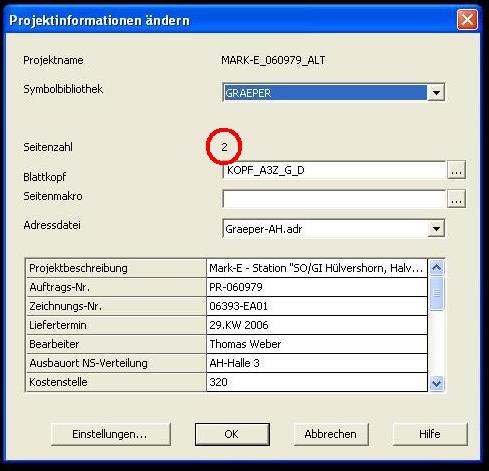Close the Projektinformationen ändern dialog
Viewport: 489px width, 471px height.
pos(467,20)
